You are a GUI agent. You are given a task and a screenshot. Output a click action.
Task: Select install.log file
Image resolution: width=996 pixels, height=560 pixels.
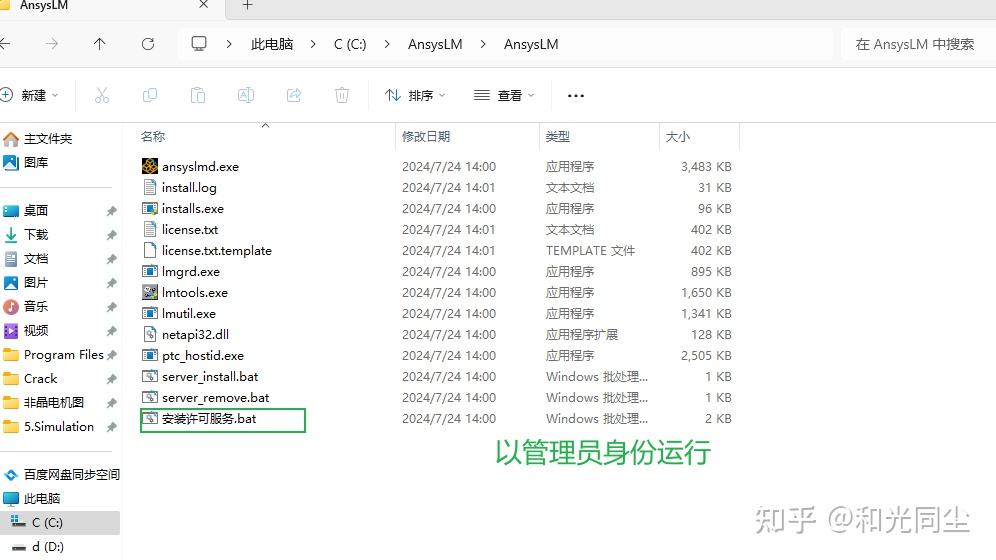click(x=189, y=187)
